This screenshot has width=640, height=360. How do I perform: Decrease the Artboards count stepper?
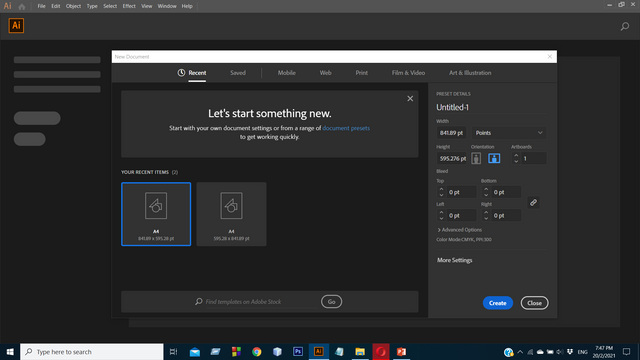pos(516,161)
